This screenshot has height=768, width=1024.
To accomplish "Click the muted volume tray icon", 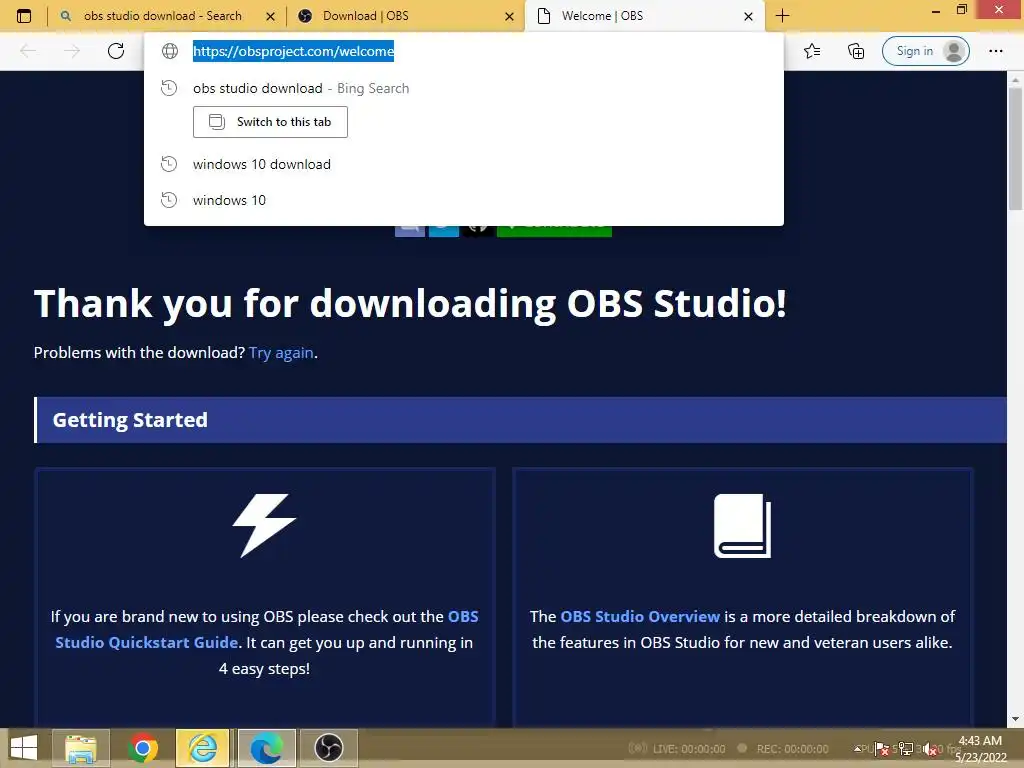I will pos(930,749).
